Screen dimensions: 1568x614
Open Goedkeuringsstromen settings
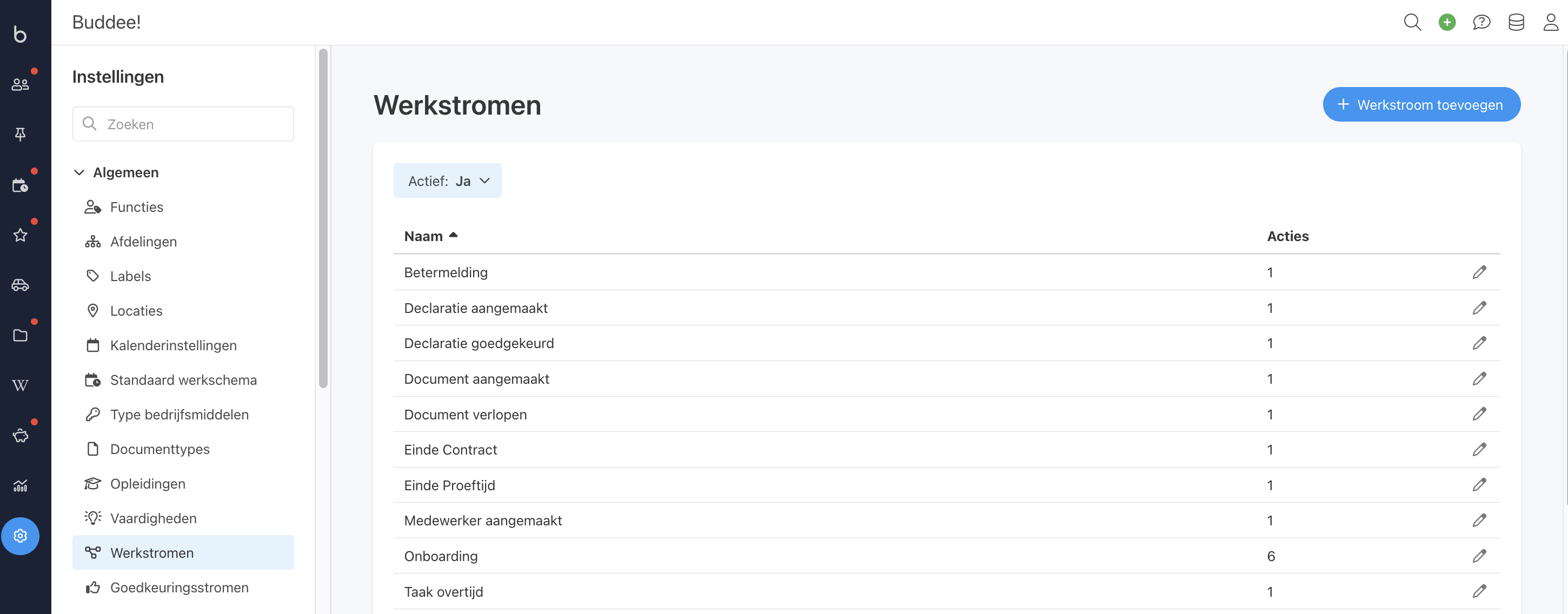pyautogui.click(x=183, y=588)
